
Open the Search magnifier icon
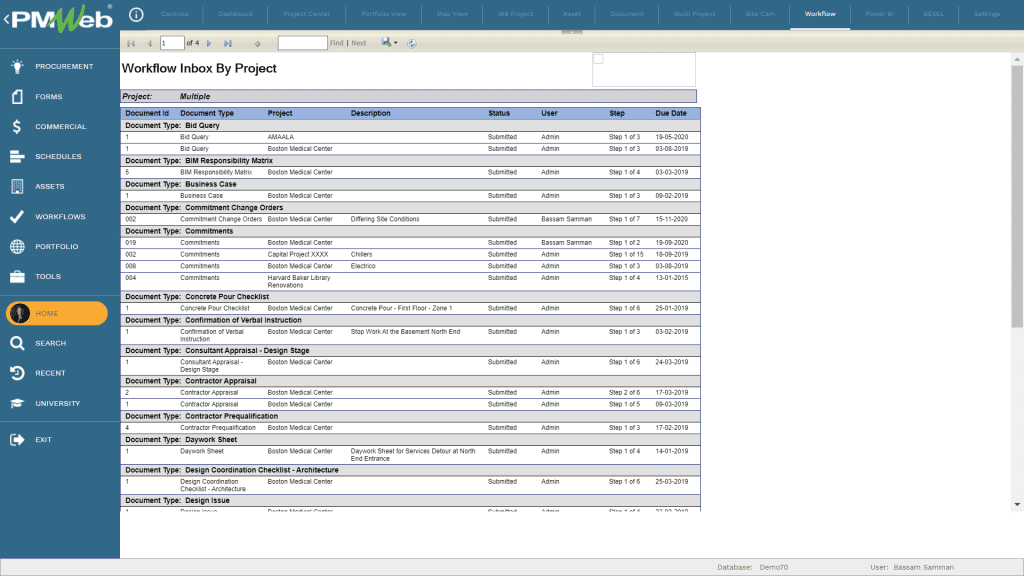tap(18, 343)
